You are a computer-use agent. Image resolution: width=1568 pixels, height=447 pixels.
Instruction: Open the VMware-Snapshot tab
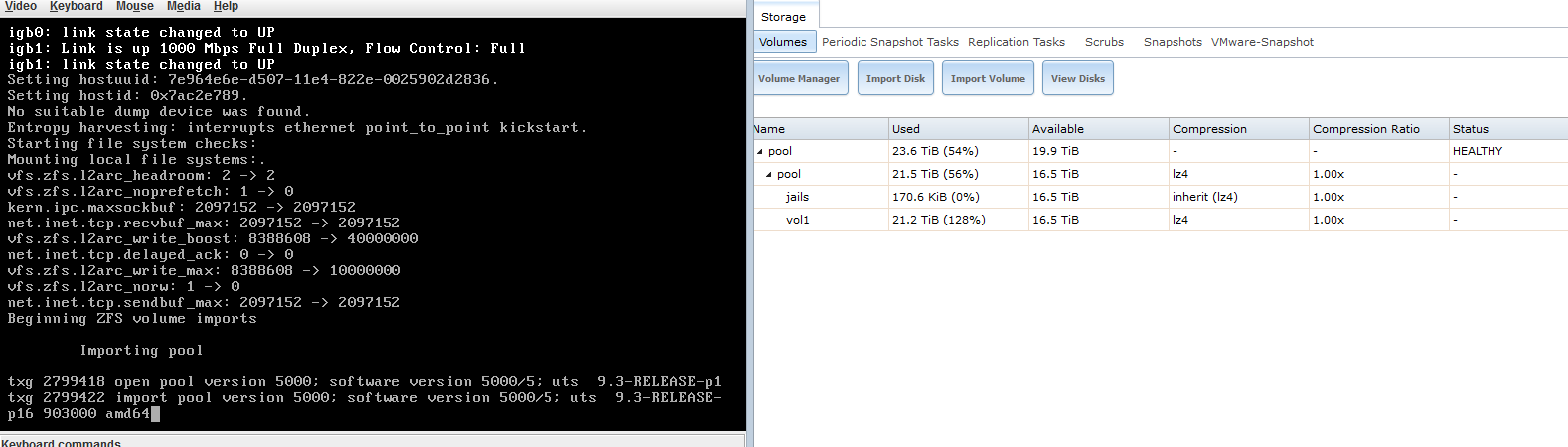1262,42
